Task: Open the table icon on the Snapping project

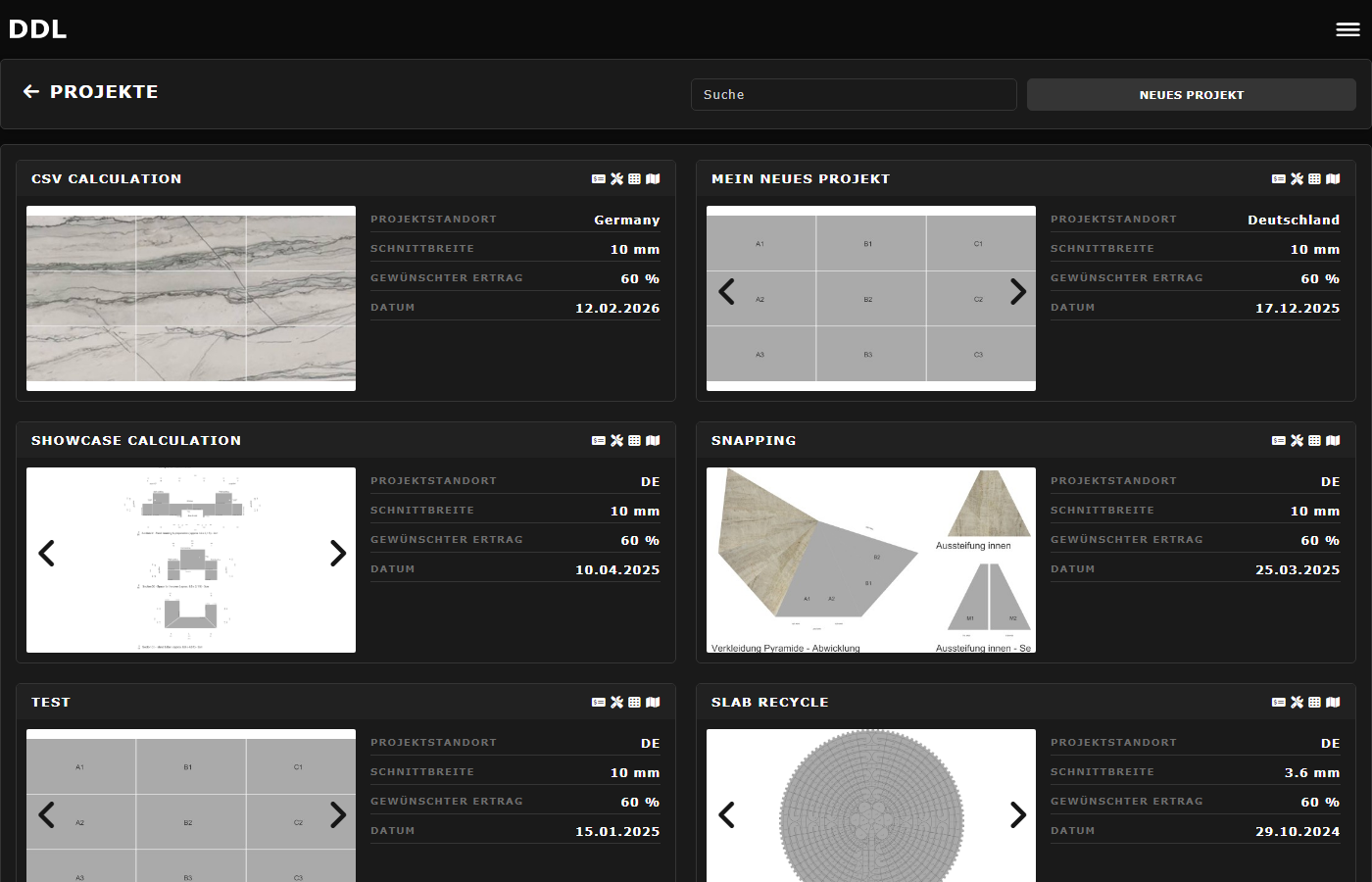Action: (1314, 440)
